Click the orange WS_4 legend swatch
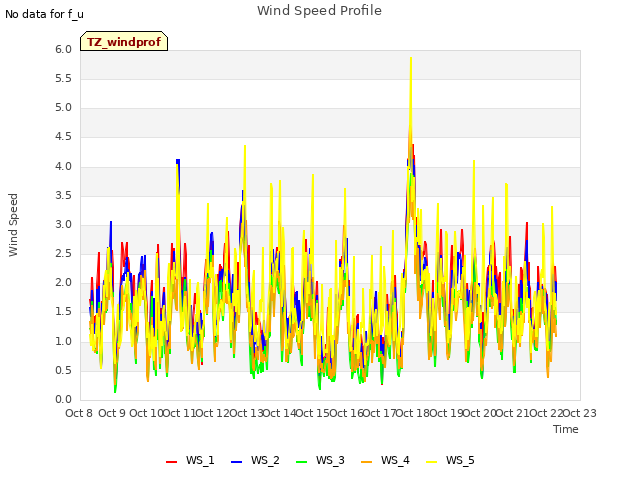Viewport: 640px width, 480px height. coord(367,461)
